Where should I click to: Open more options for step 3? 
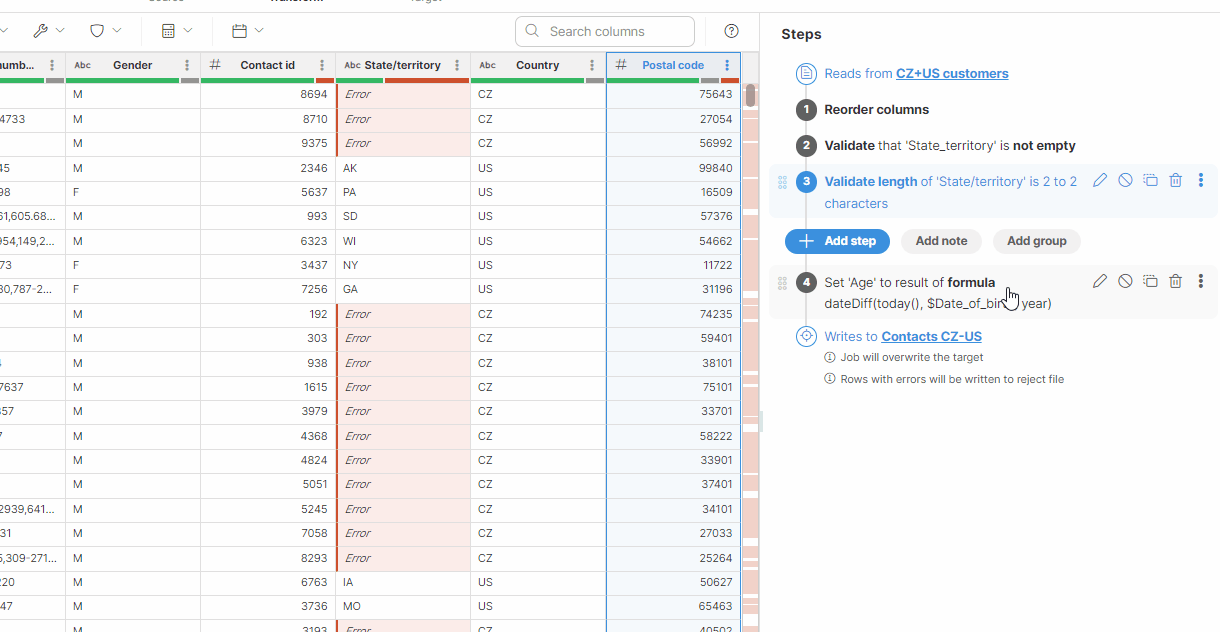tap(1201, 181)
